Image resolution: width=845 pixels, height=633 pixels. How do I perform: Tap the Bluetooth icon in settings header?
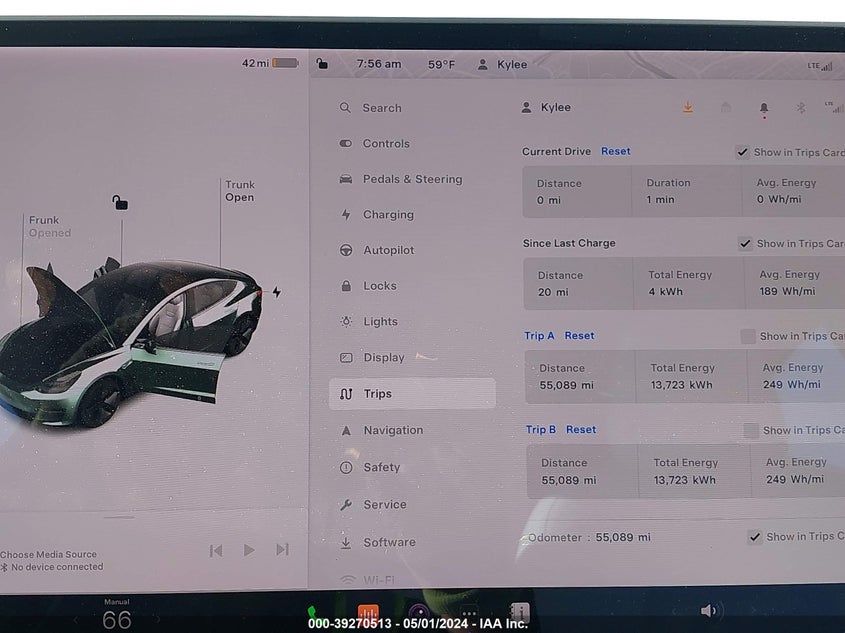pyautogui.click(x=800, y=108)
